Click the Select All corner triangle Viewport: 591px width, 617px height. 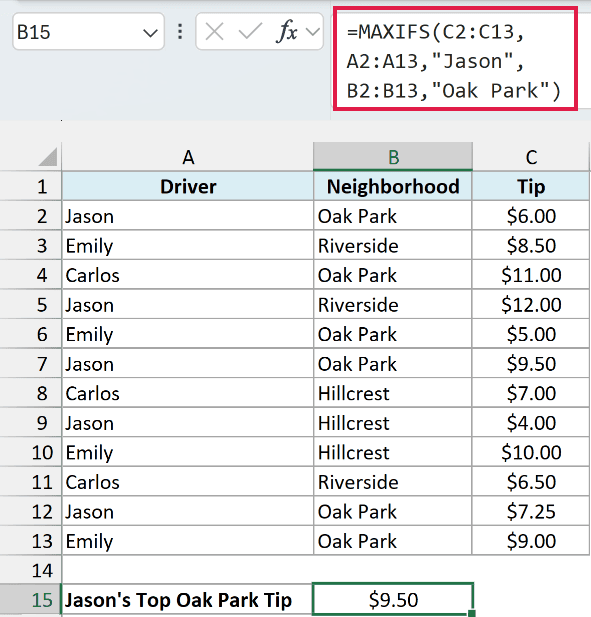pyautogui.click(x=48, y=157)
